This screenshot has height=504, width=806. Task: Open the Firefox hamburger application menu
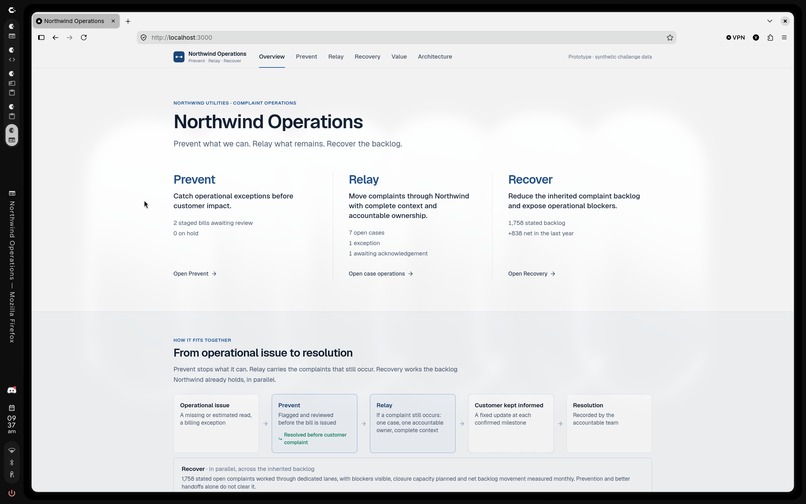click(784, 38)
